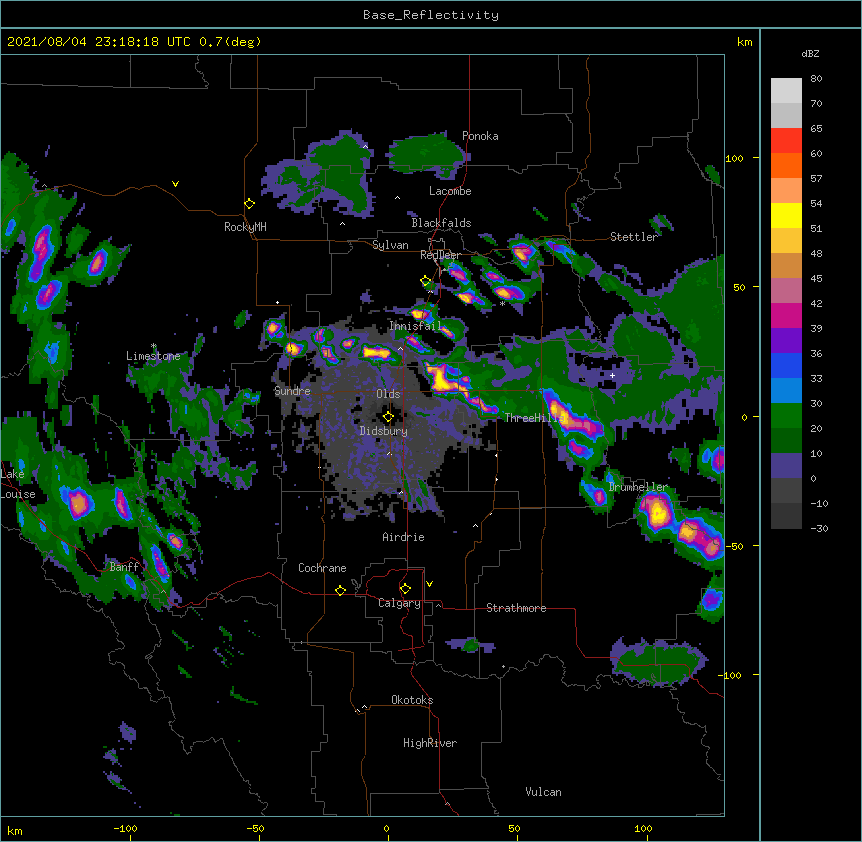Click the Lake Louise label
862x842 pixels.
18,484
